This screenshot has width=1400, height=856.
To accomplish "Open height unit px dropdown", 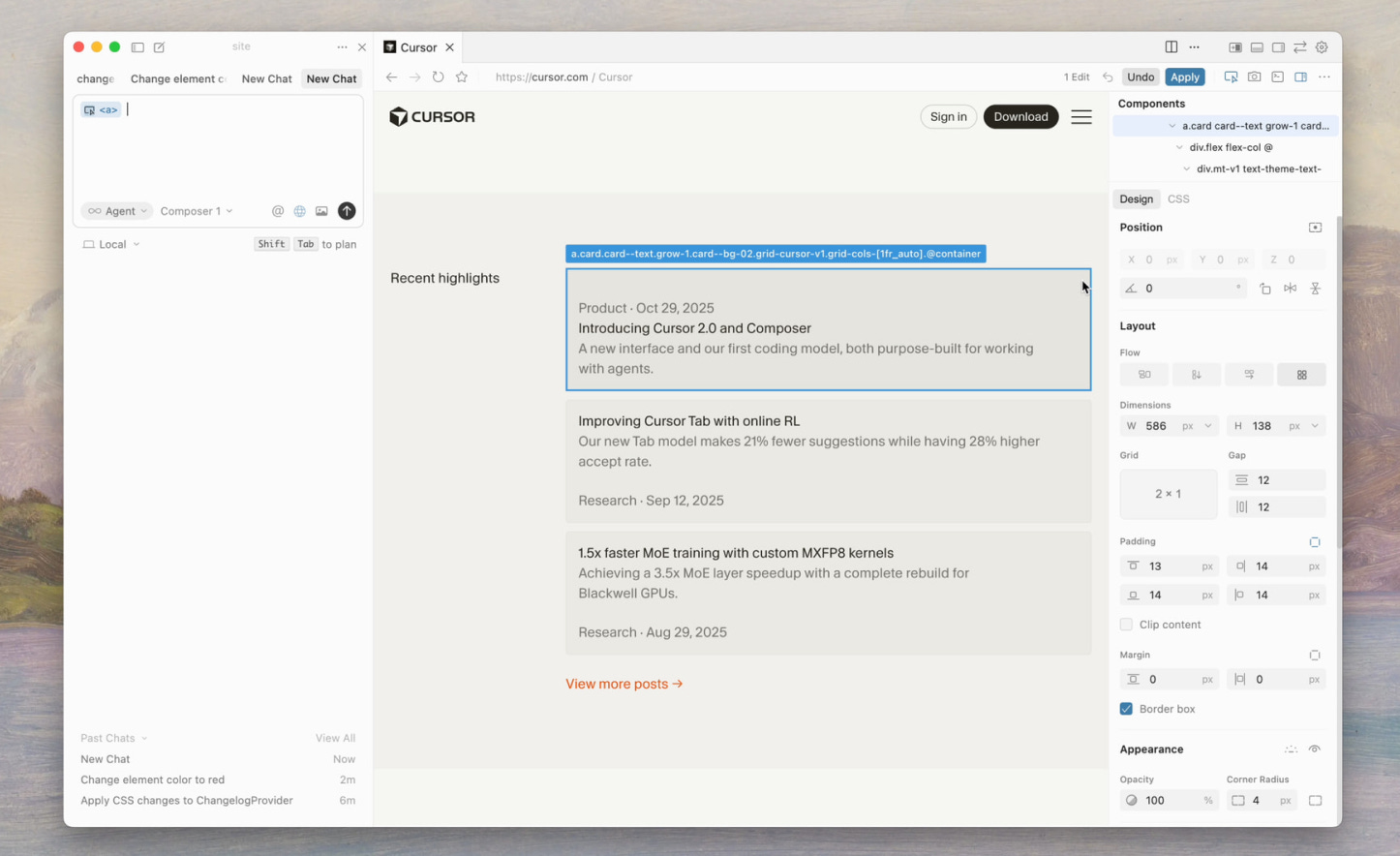I will pyautogui.click(x=1303, y=426).
